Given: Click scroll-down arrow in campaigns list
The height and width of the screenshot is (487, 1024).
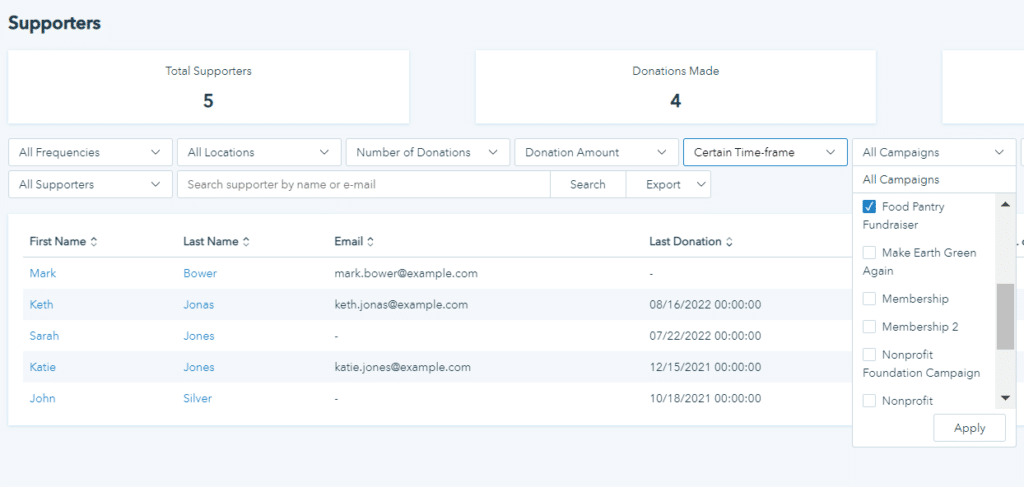Looking at the screenshot, I should [x=1005, y=398].
